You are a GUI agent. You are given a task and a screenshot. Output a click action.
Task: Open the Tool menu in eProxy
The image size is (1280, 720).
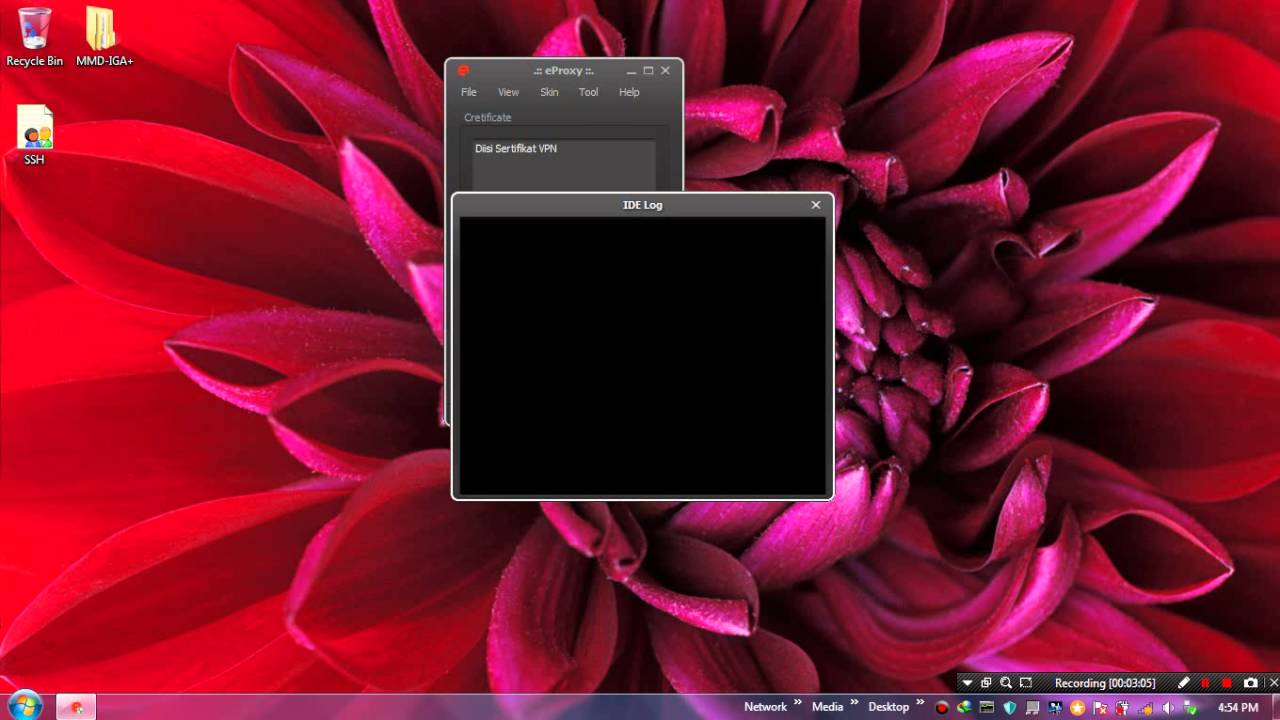coord(588,92)
